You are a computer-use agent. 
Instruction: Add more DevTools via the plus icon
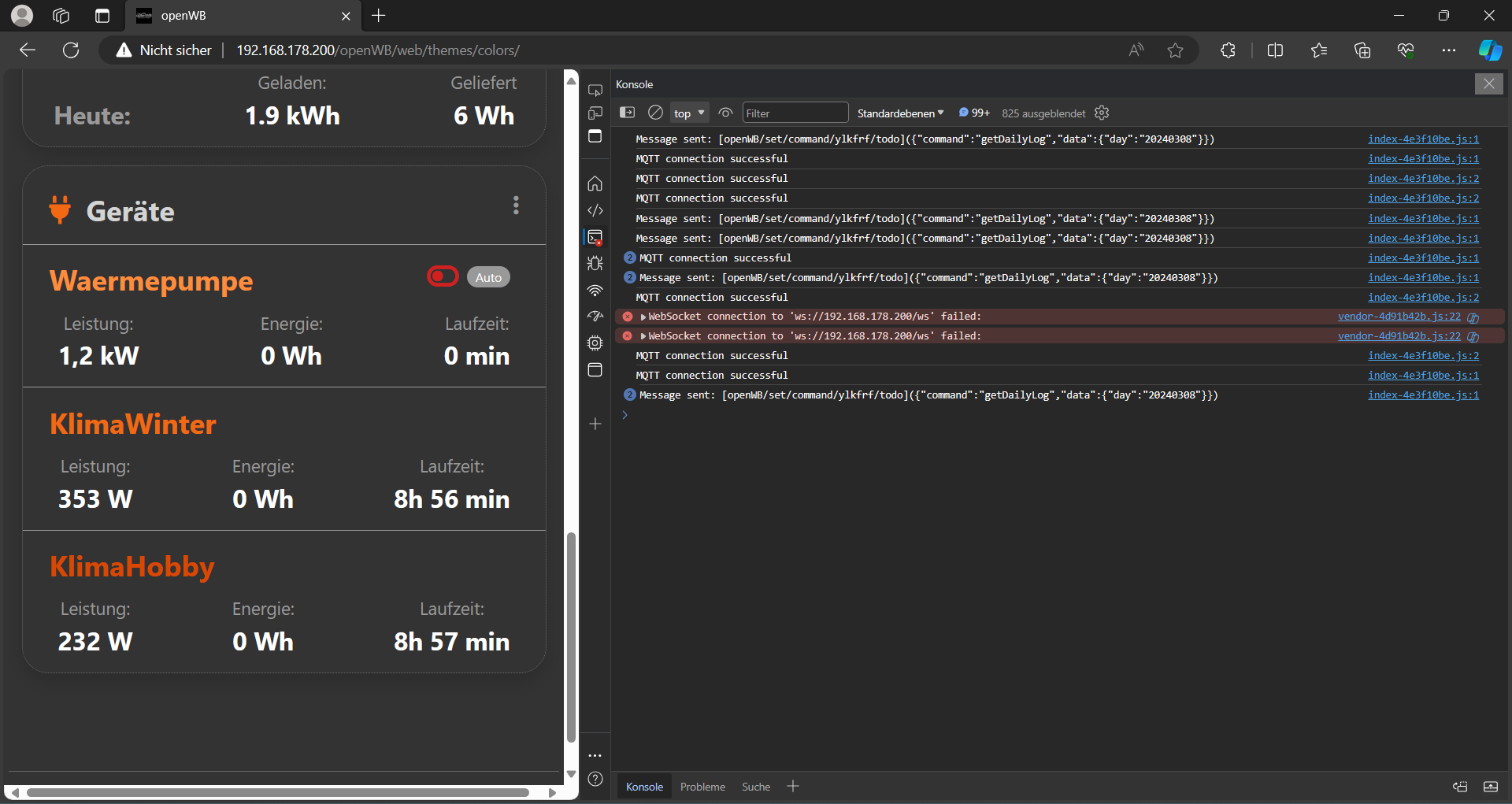coord(595,424)
